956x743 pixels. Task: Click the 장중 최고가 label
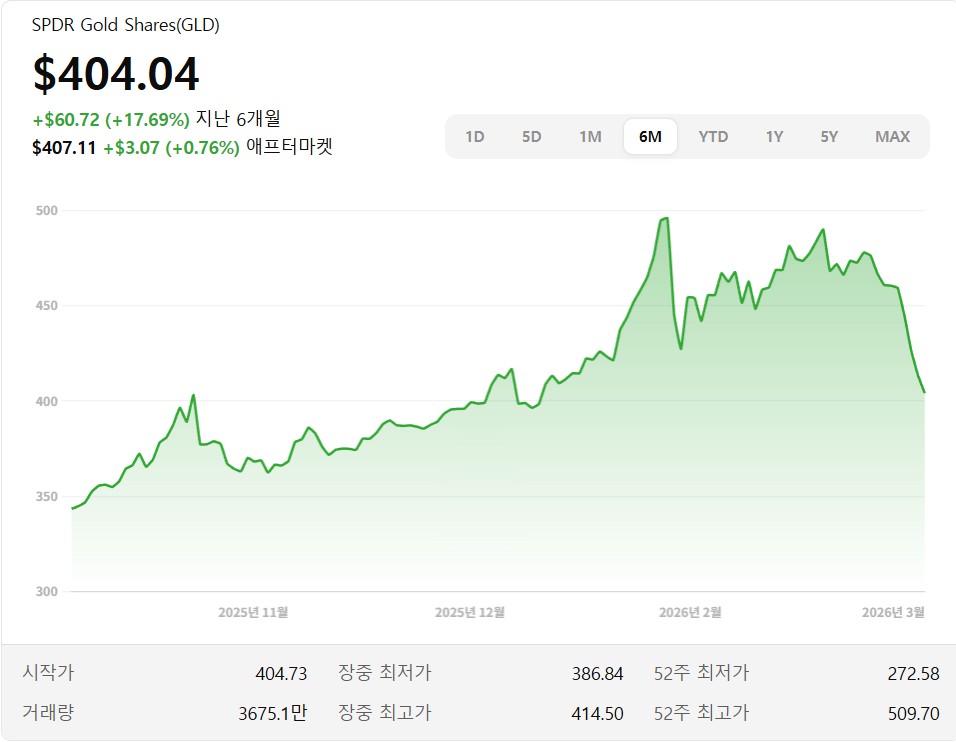[x=385, y=713]
